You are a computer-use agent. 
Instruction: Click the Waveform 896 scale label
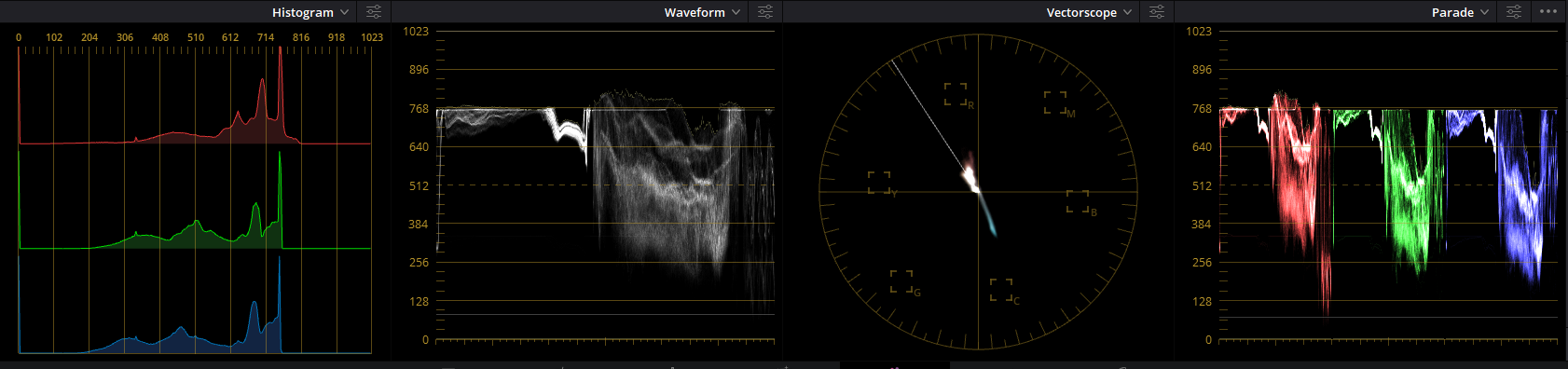(x=419, y=70)
